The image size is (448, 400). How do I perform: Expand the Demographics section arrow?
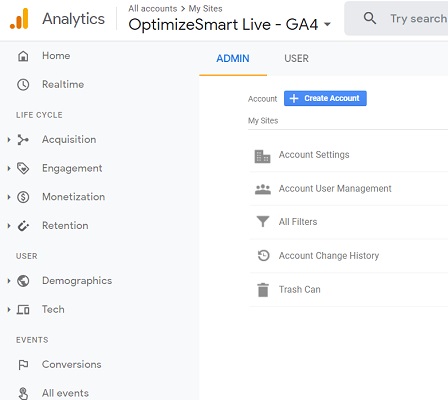coord(9,281)
